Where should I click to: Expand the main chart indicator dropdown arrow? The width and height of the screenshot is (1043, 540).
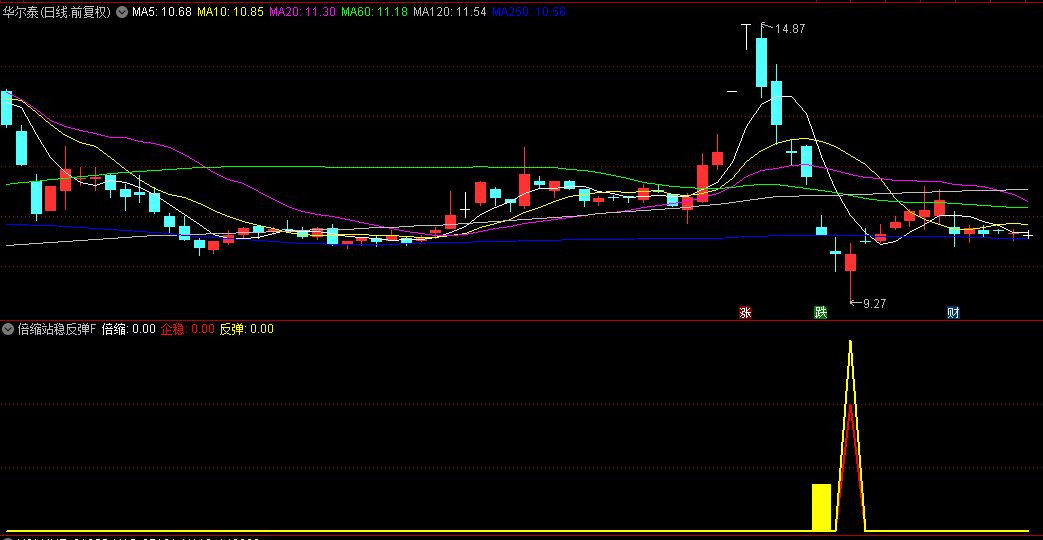pos(122,11)
